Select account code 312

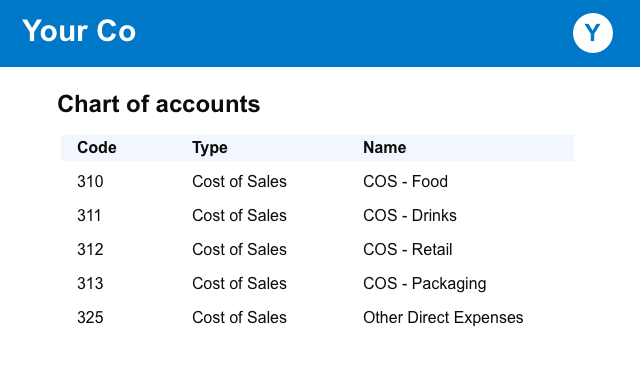[x=90, y=249]
